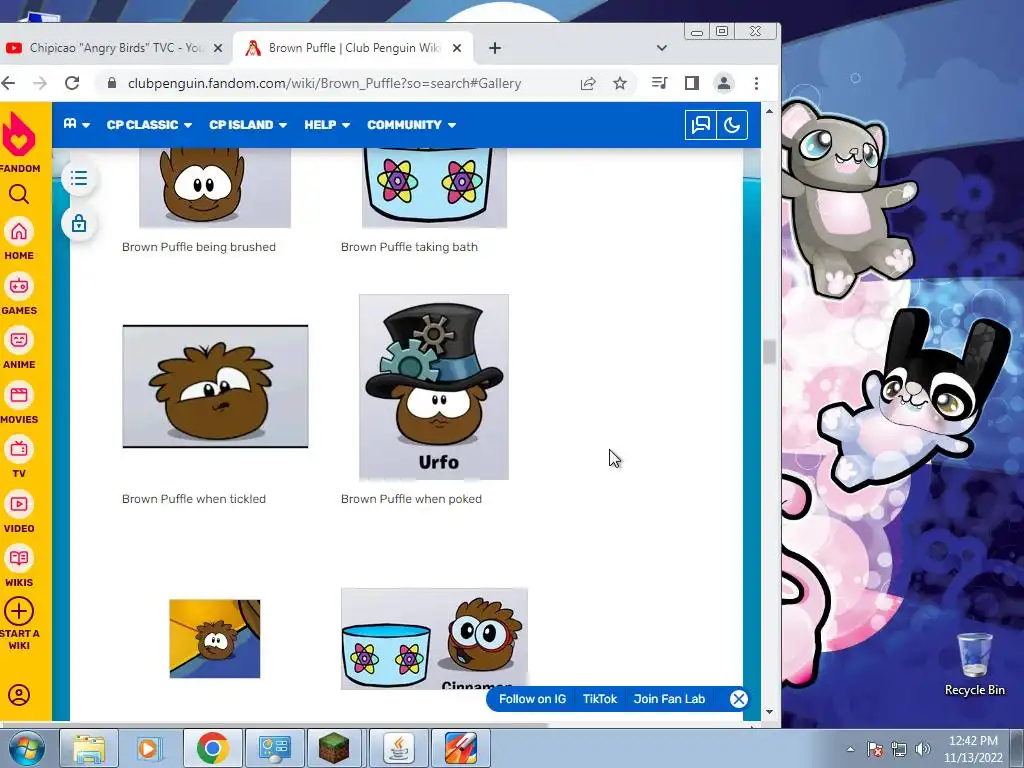Reload the page

[x=72, y=83]
